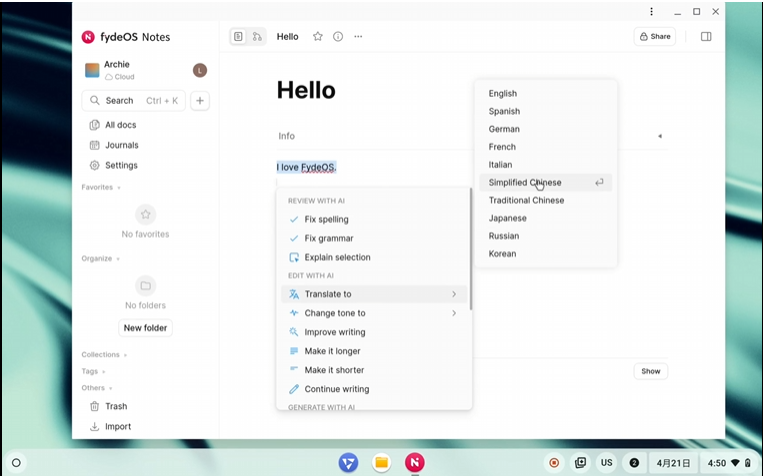Open system tray clock 4:50
The width and height of the screenshot is (763, 476).
(728, 463)
